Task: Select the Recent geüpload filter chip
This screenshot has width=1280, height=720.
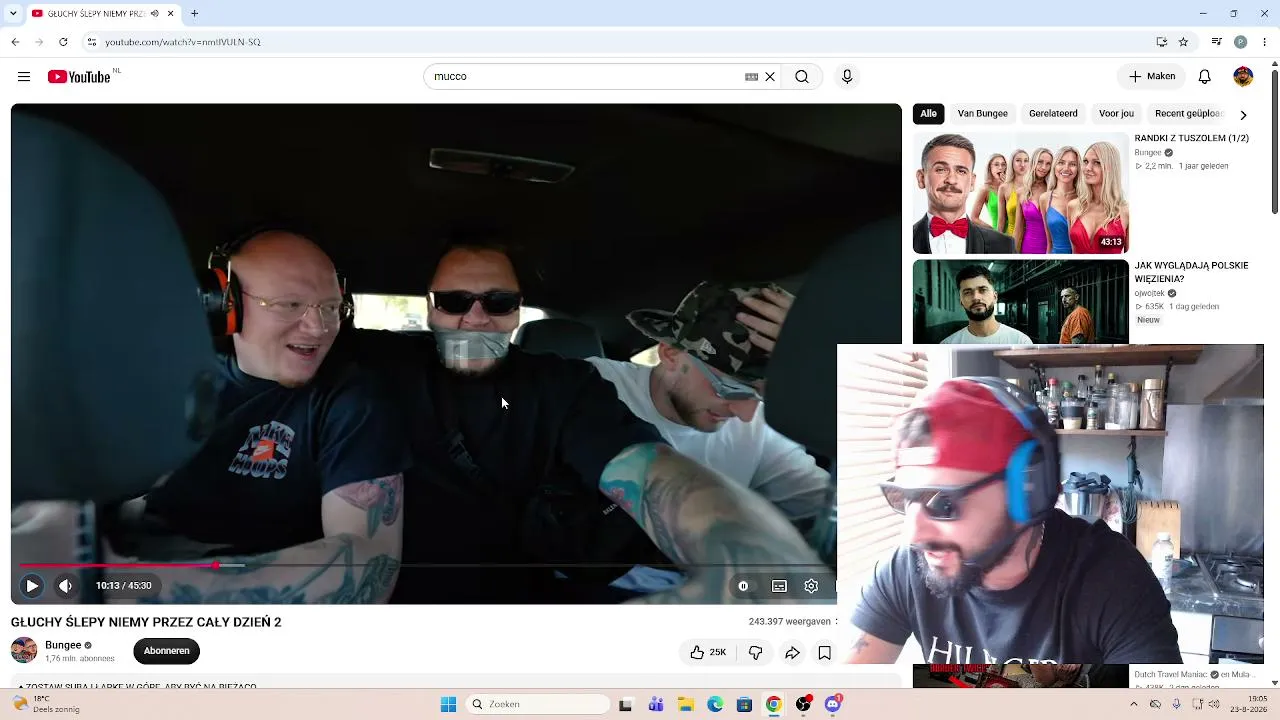Action: 1188,114
